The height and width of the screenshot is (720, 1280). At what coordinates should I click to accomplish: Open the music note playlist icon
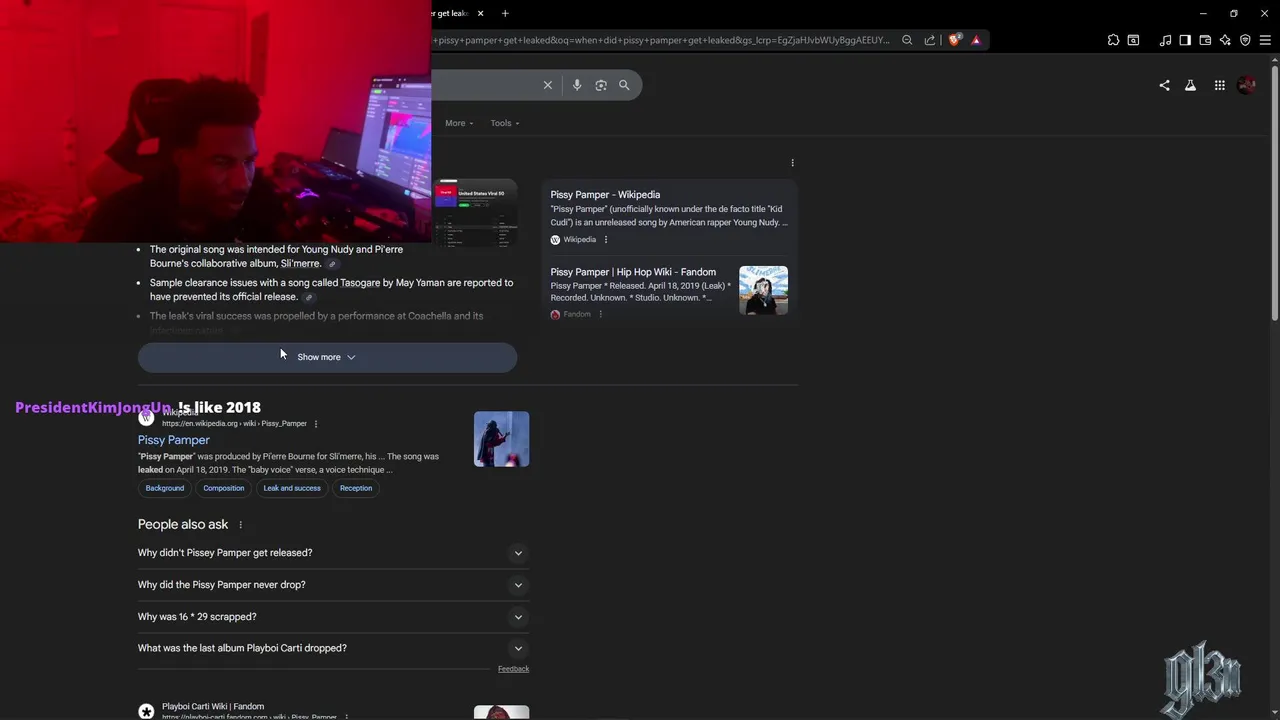tap(1165, 40)
